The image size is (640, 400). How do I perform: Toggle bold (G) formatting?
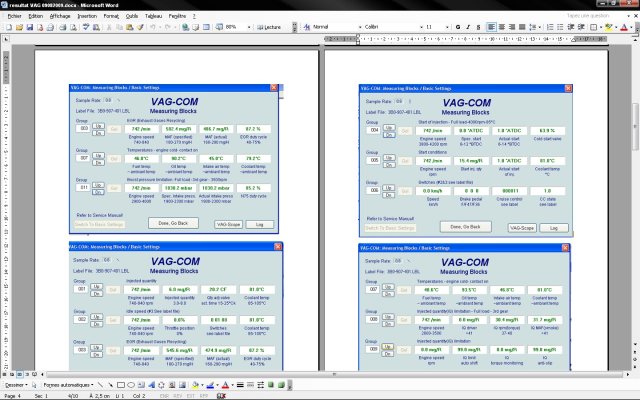pos(458,27)
